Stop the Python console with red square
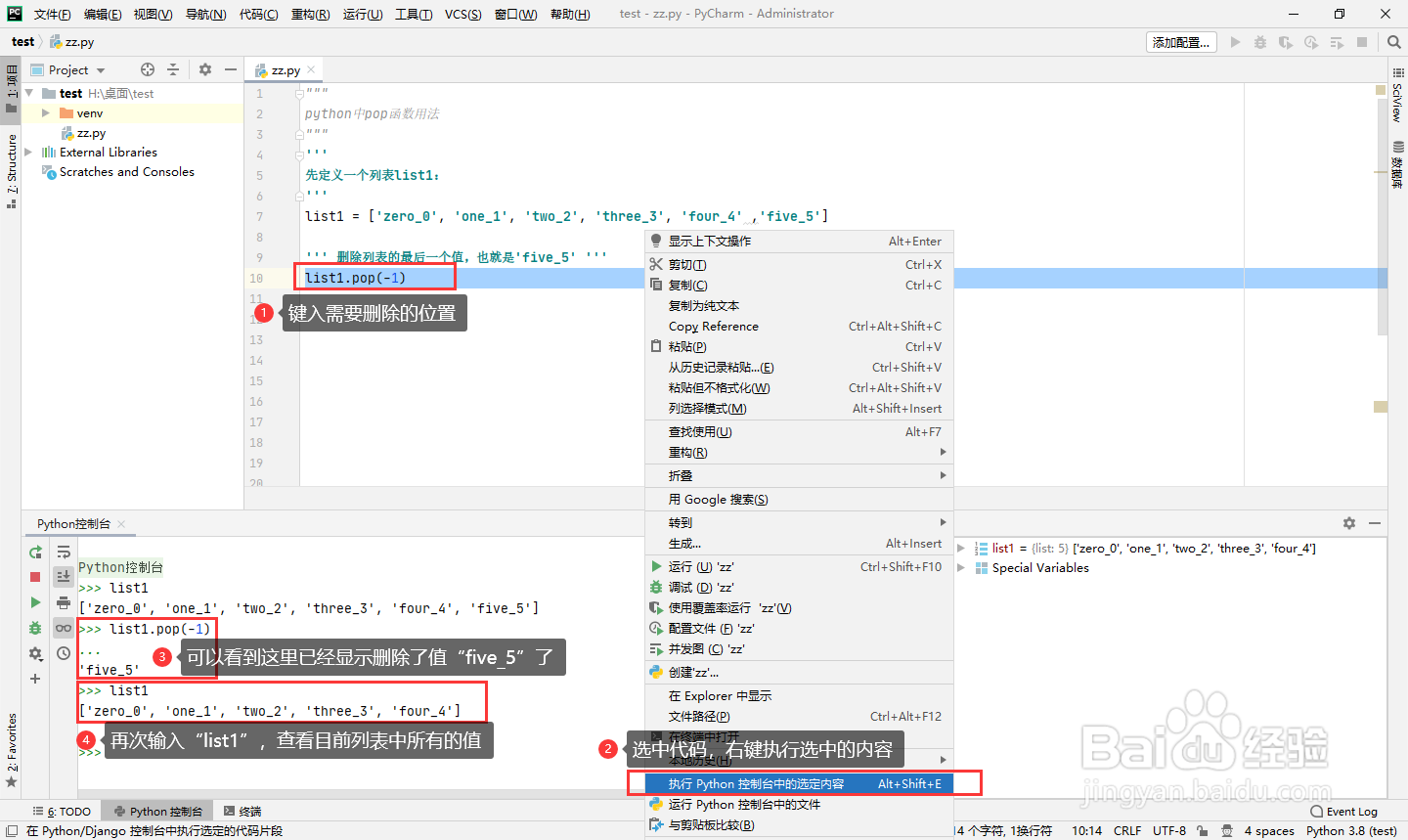 pyautogui.click(x=35, y=577)
